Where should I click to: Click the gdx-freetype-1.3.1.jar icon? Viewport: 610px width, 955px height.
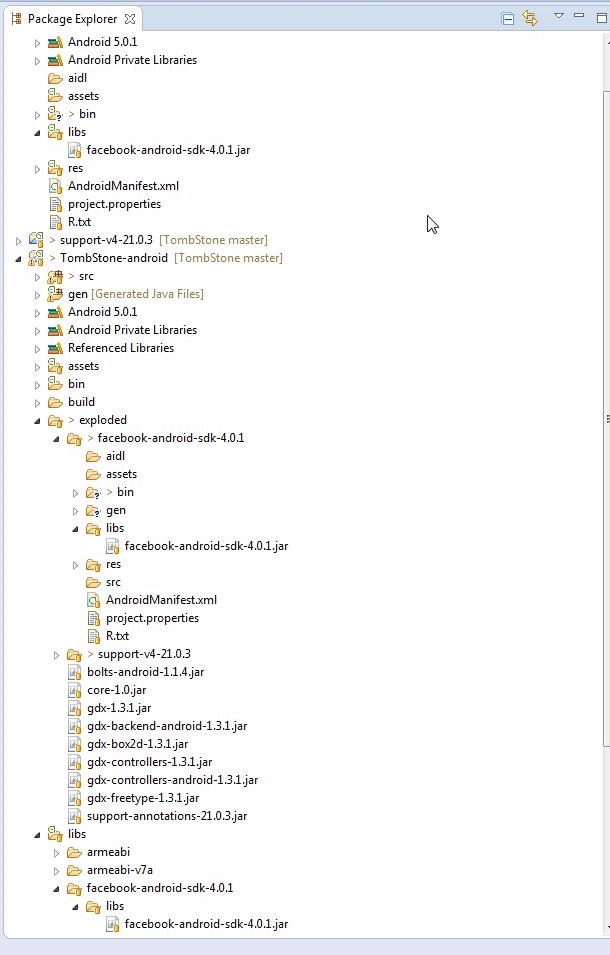click(74, 798)
